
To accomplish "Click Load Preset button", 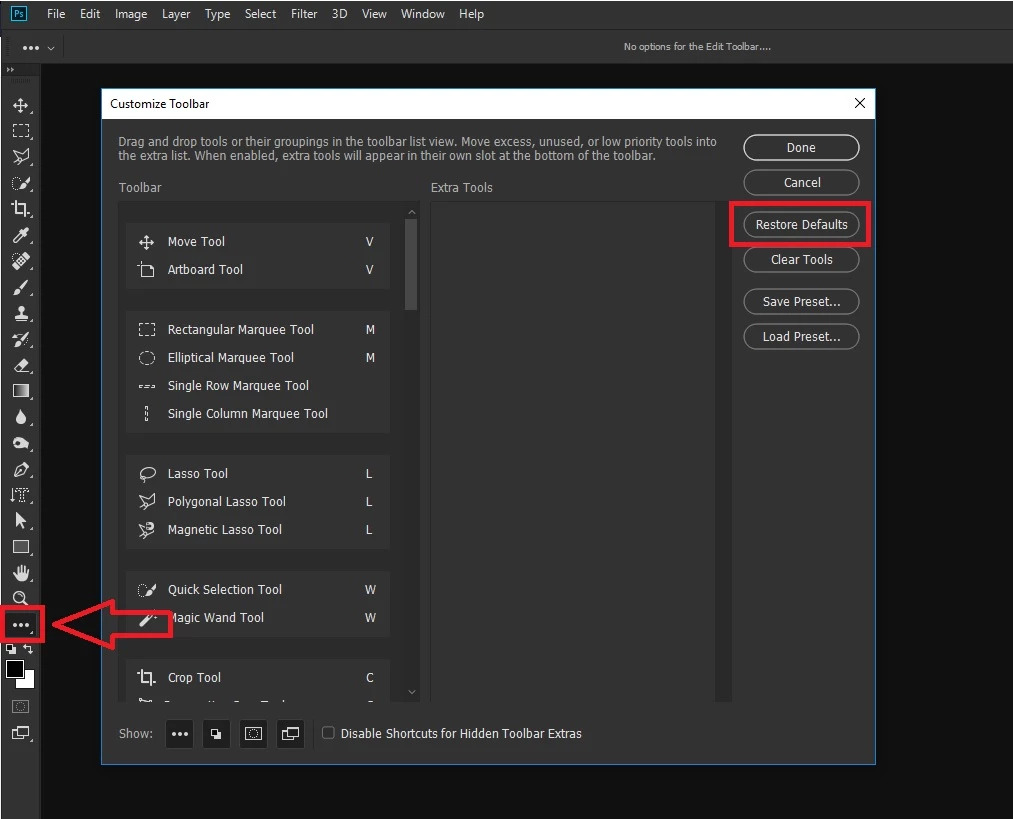I will [801, 337].
